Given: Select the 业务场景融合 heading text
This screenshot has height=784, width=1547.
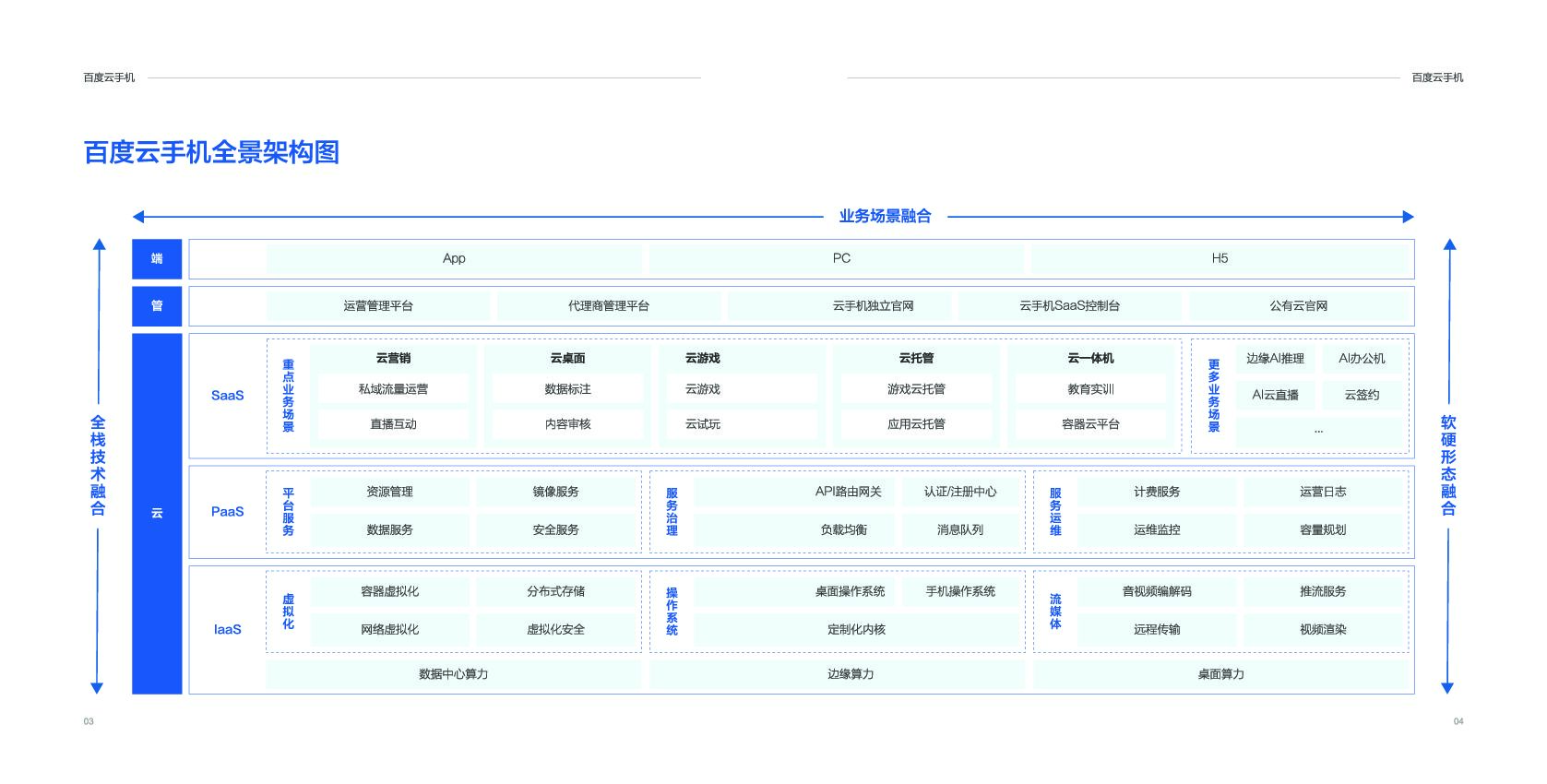Looking at the screenshot, I should 885,217.
